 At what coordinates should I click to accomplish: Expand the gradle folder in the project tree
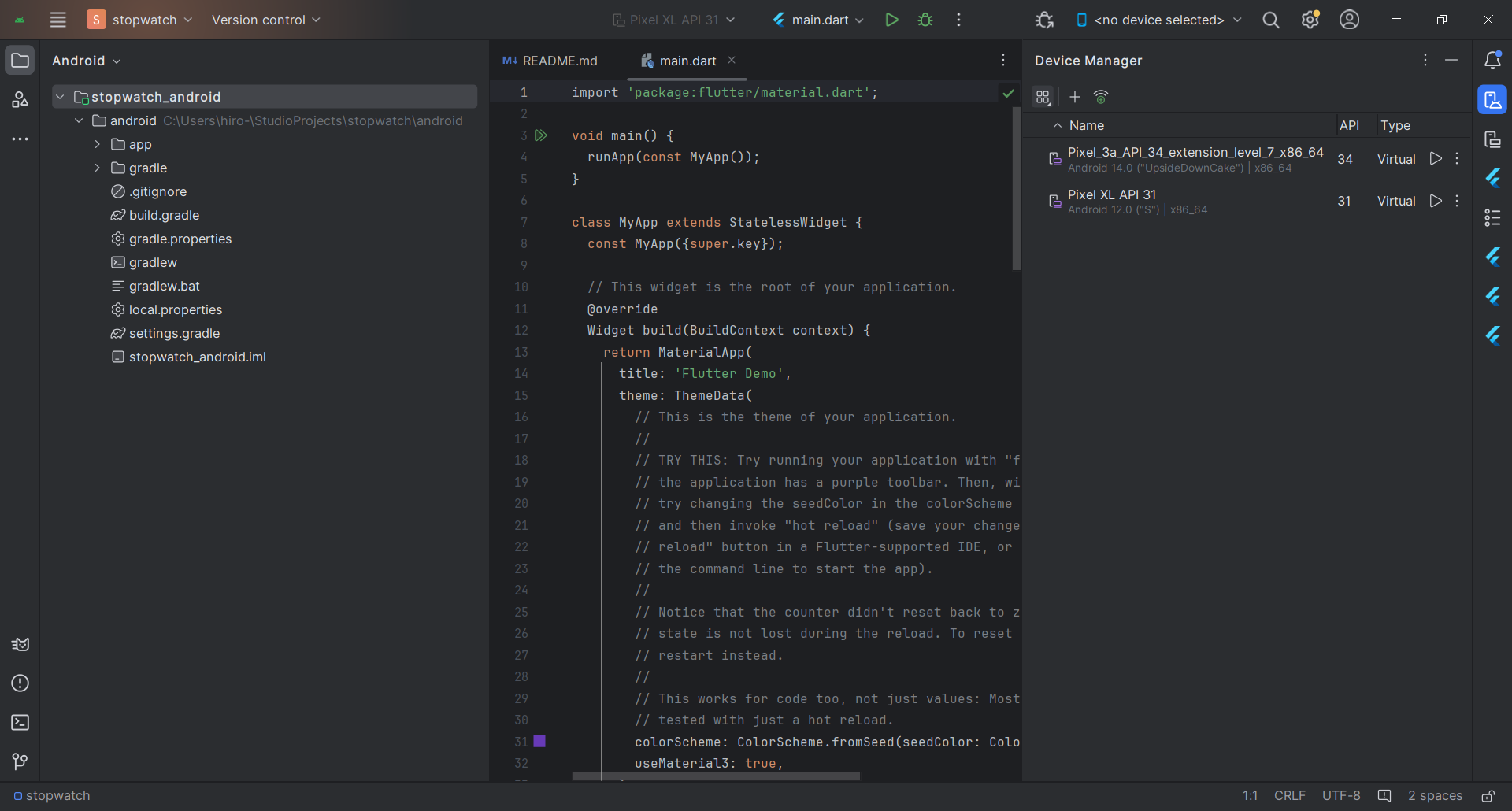tap(97, 168)
